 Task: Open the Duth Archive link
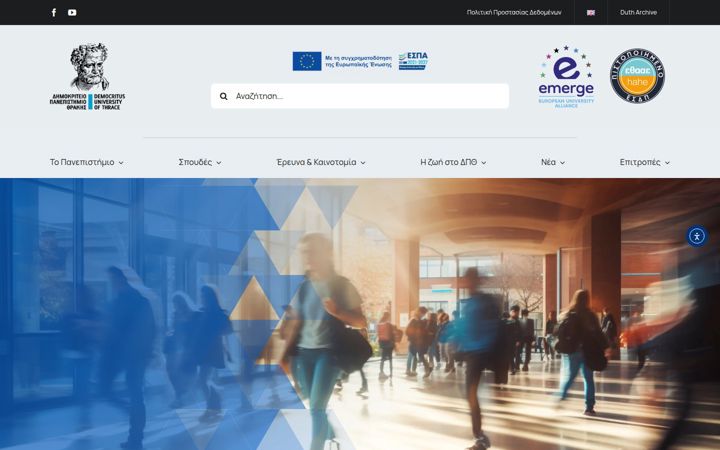(638, 12)
